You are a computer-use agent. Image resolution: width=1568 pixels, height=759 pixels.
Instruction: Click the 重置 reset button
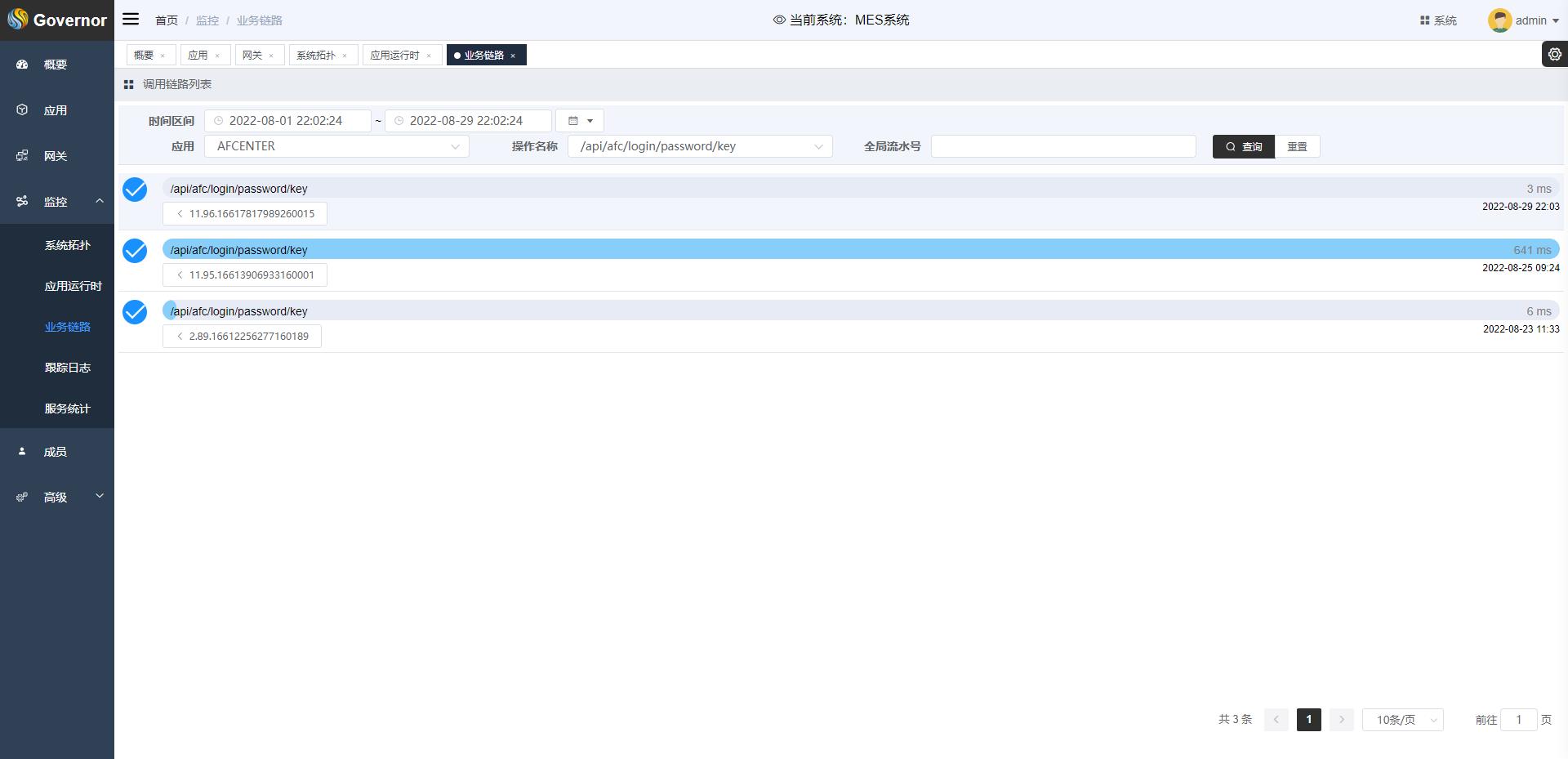1297,146
